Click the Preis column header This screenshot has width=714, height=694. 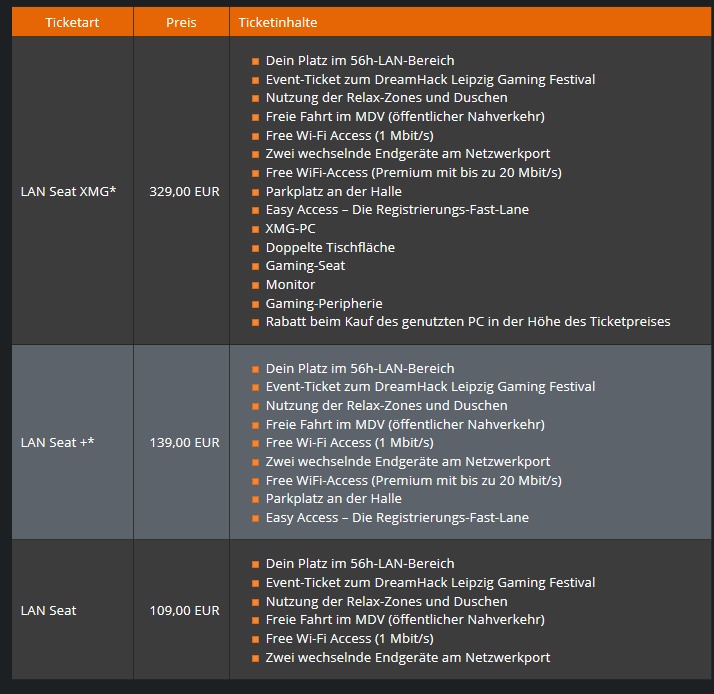coord(181,22)
